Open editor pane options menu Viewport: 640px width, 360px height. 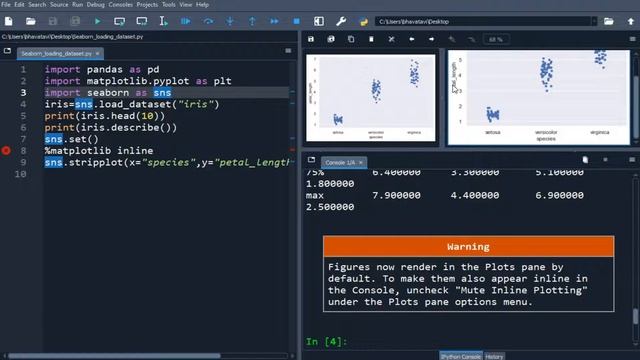click(x=288, y=51)
